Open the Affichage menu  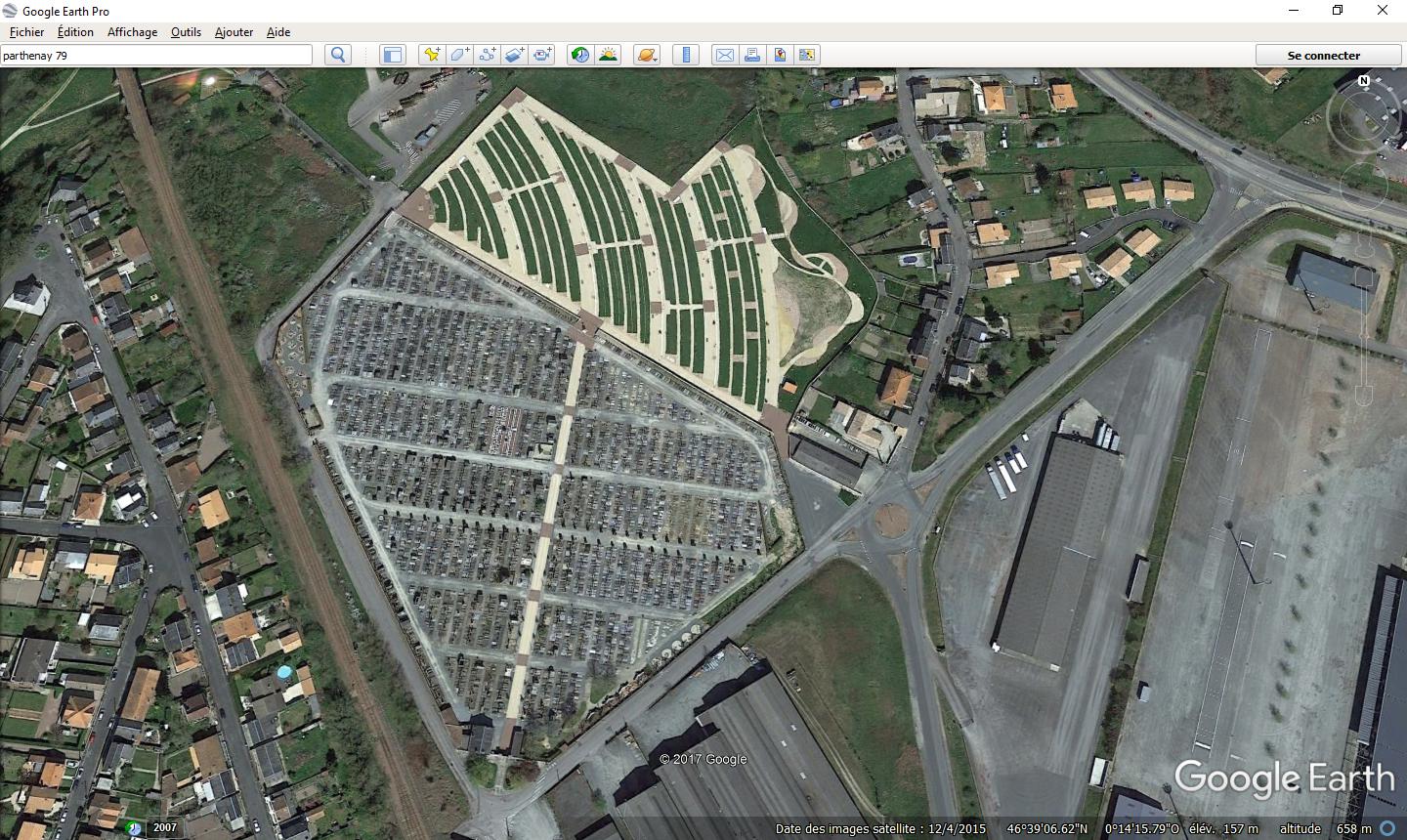coord(132,32)
